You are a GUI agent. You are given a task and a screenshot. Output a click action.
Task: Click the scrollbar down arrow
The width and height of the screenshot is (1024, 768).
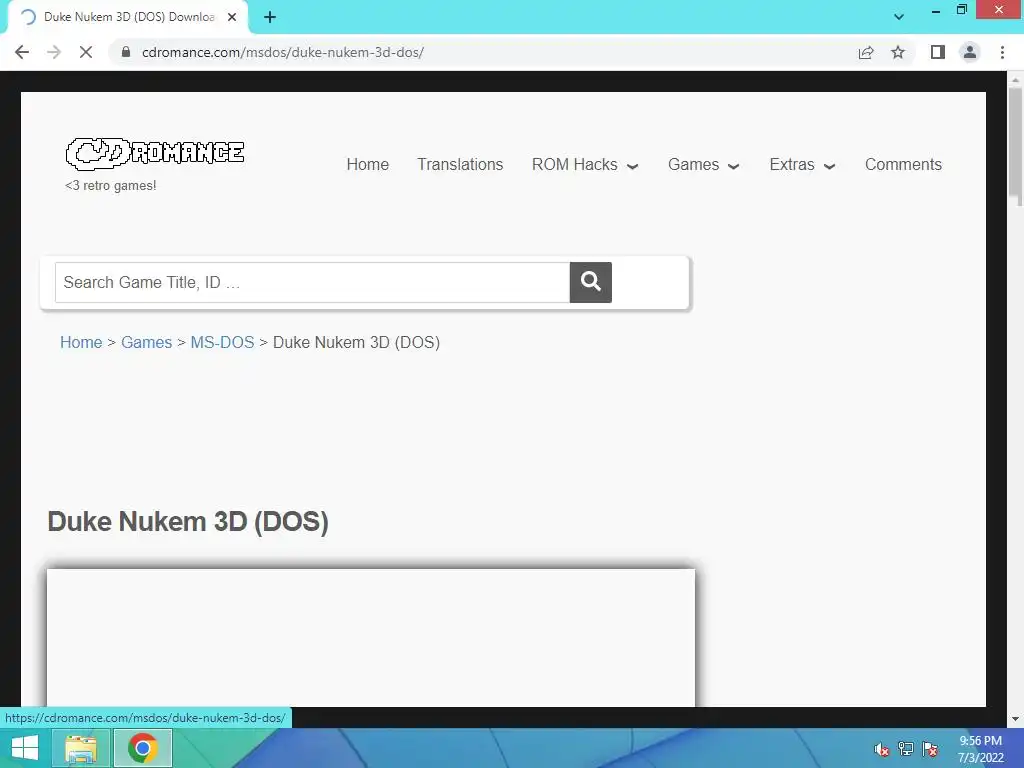pos(1015,718)
